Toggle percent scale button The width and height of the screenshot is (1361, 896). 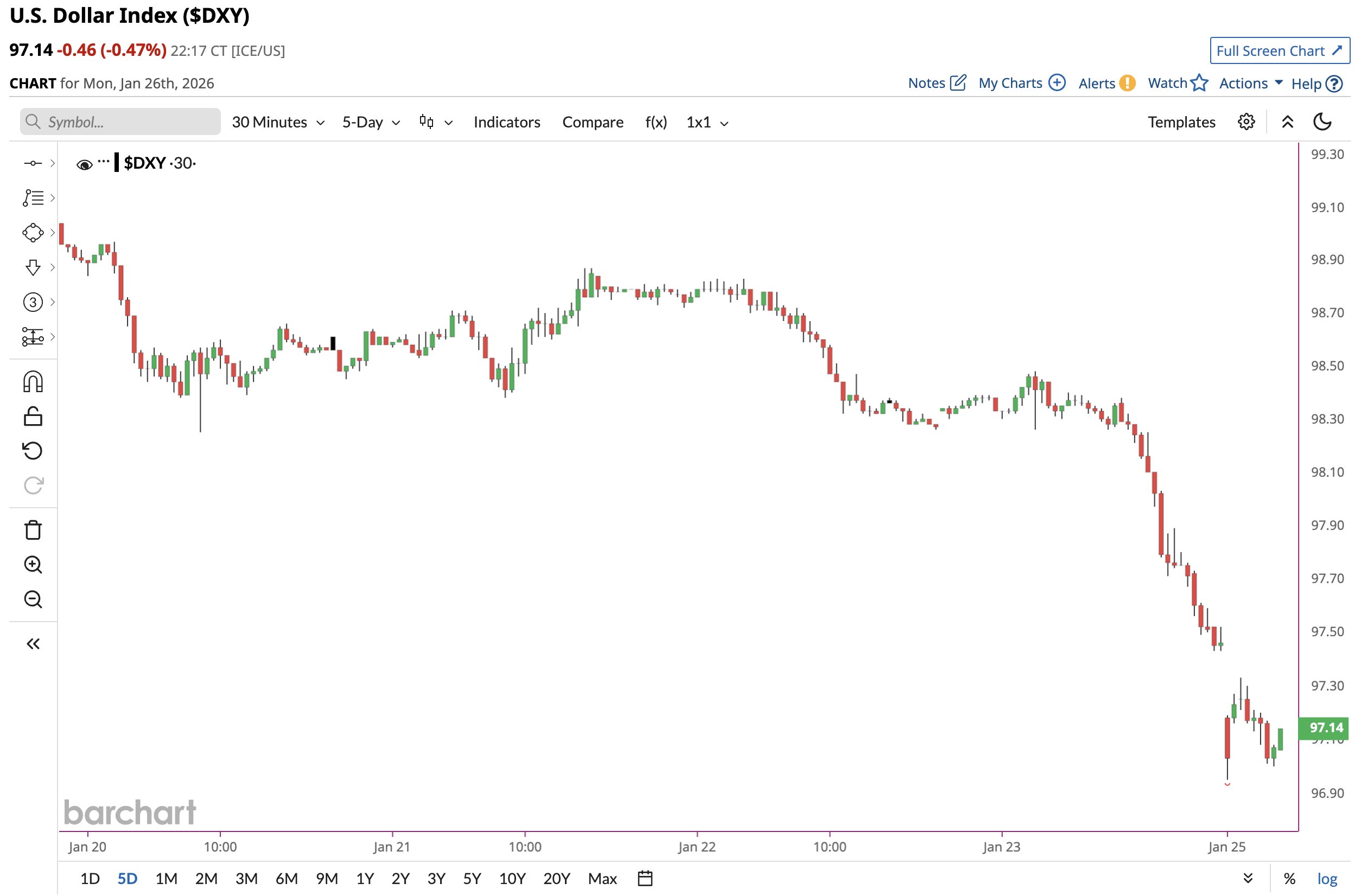tap(1289, 878)
